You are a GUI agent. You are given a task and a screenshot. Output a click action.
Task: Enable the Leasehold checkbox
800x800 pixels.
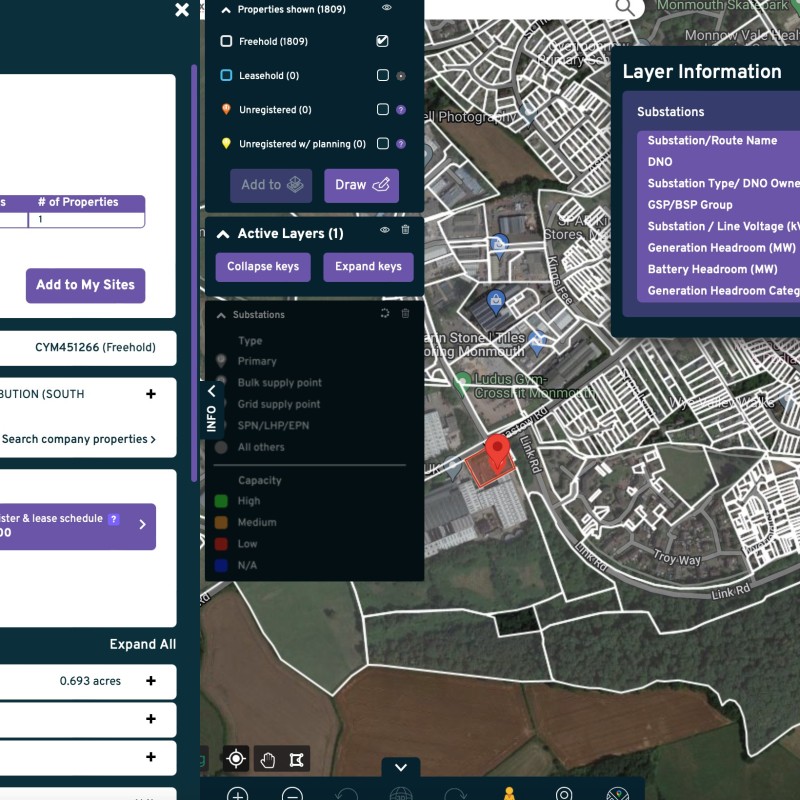click(x=382, y=75)
